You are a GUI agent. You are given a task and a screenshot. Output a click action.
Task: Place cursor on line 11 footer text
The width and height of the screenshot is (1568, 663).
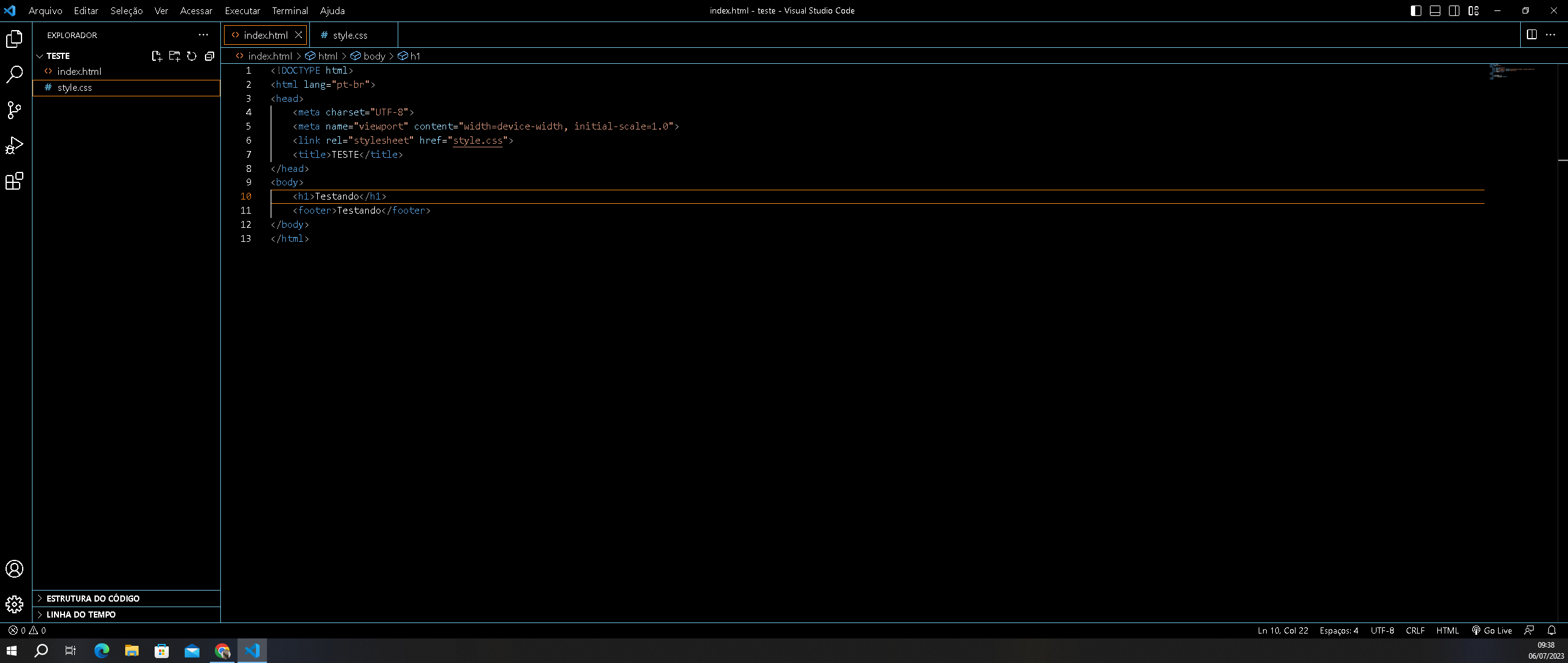[x=359, y=211]
